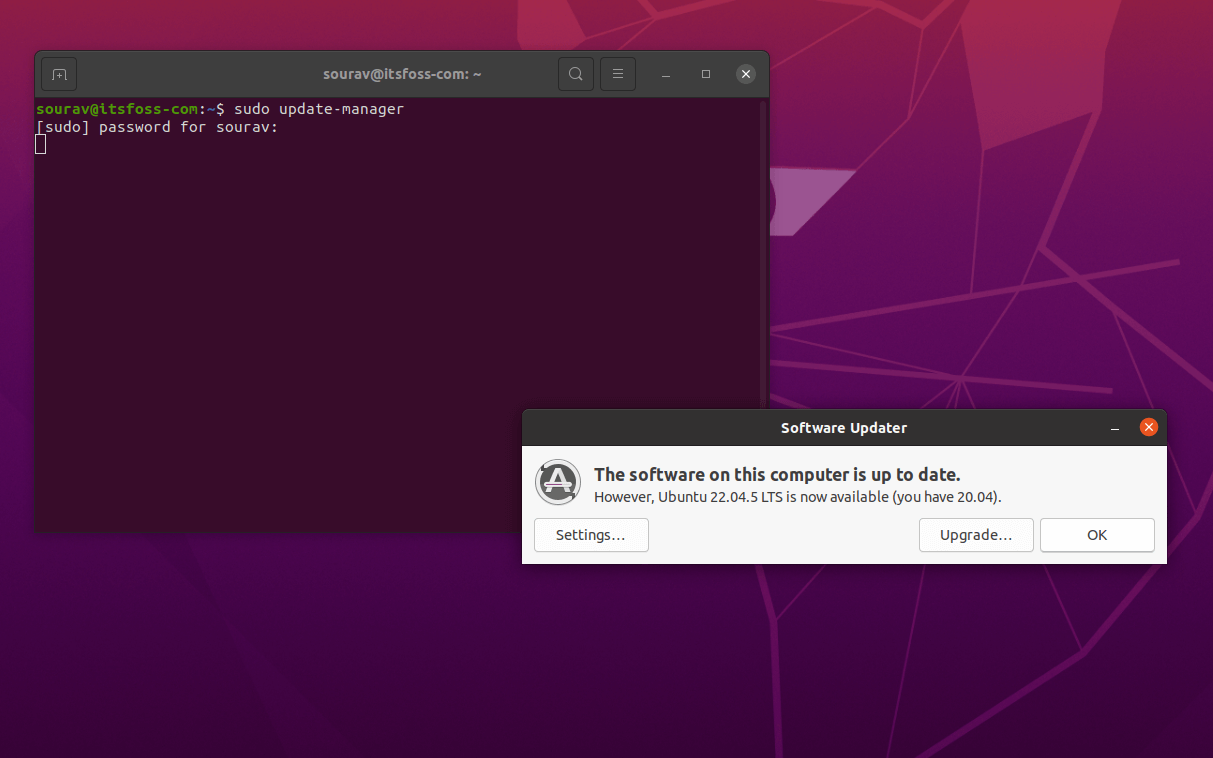Click the magnifying glass in the terminal titlebar
The height and width of the screenshot is (758, 1213).
coord(576,73)
